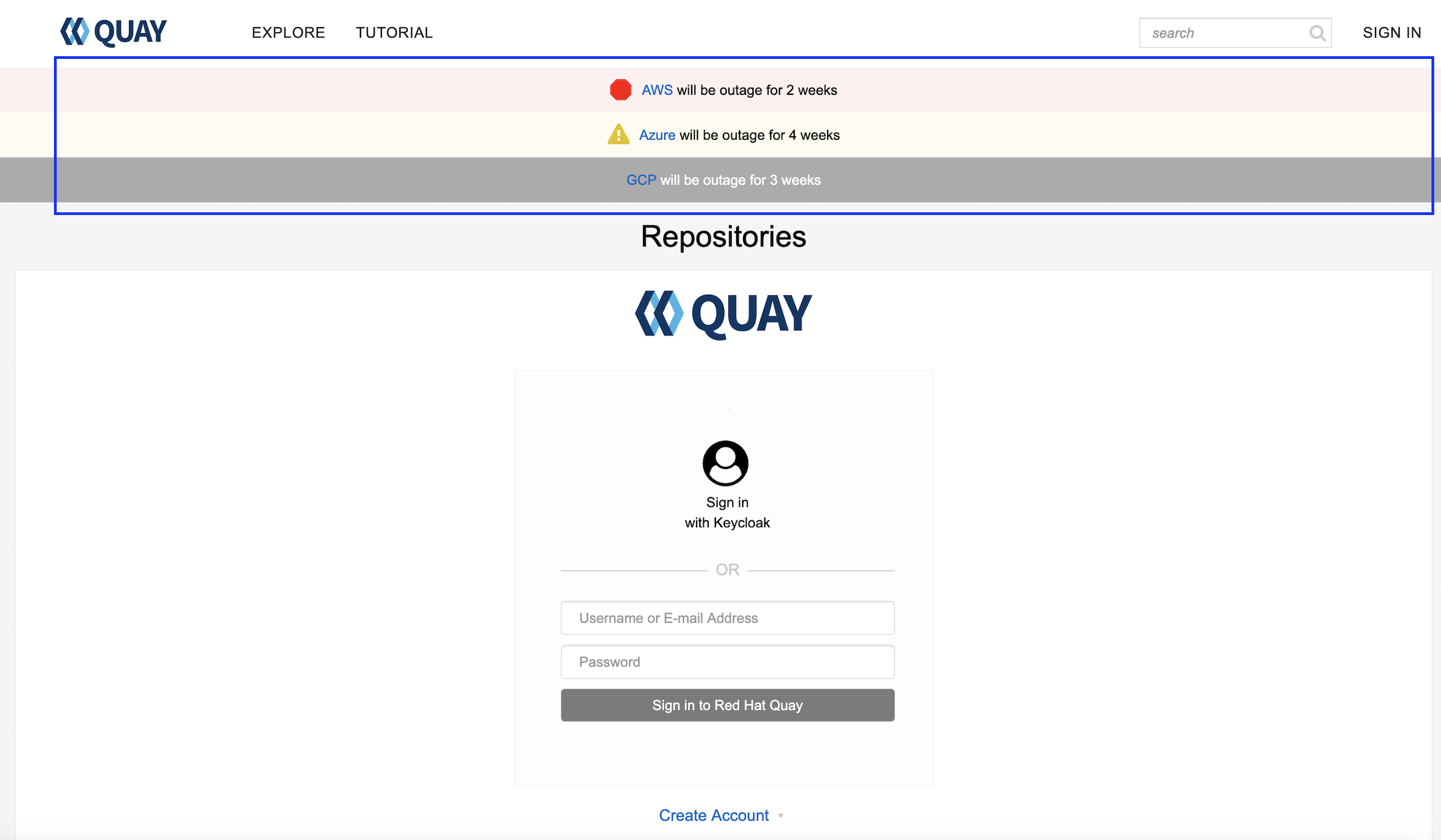Image resolution: width=1441 pixels, height=840 pixels.
Task: Click the large Quay logo above the login form
Action: coord(723,314)
